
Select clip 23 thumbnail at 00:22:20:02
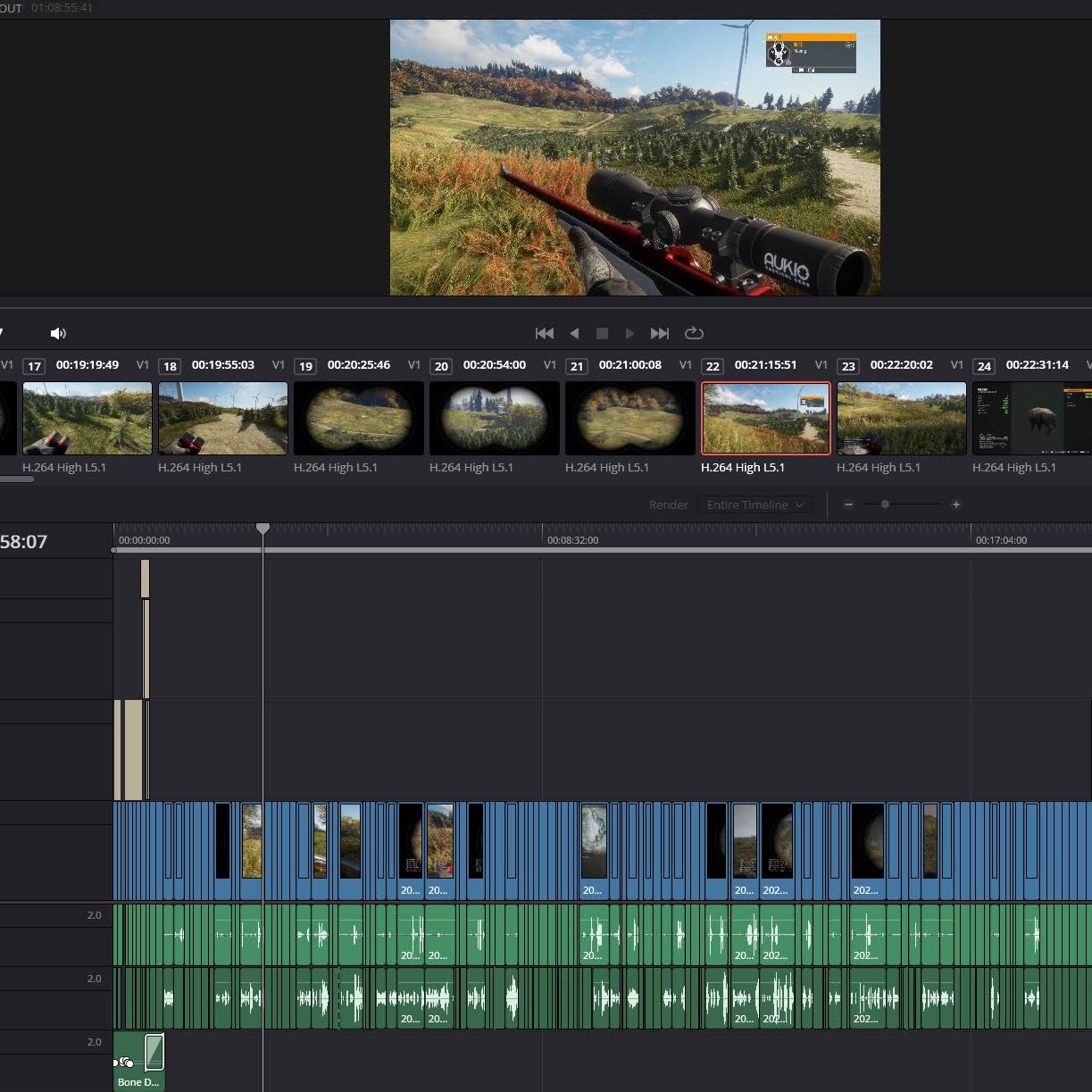pyautogui.click(x=901, y=418)
